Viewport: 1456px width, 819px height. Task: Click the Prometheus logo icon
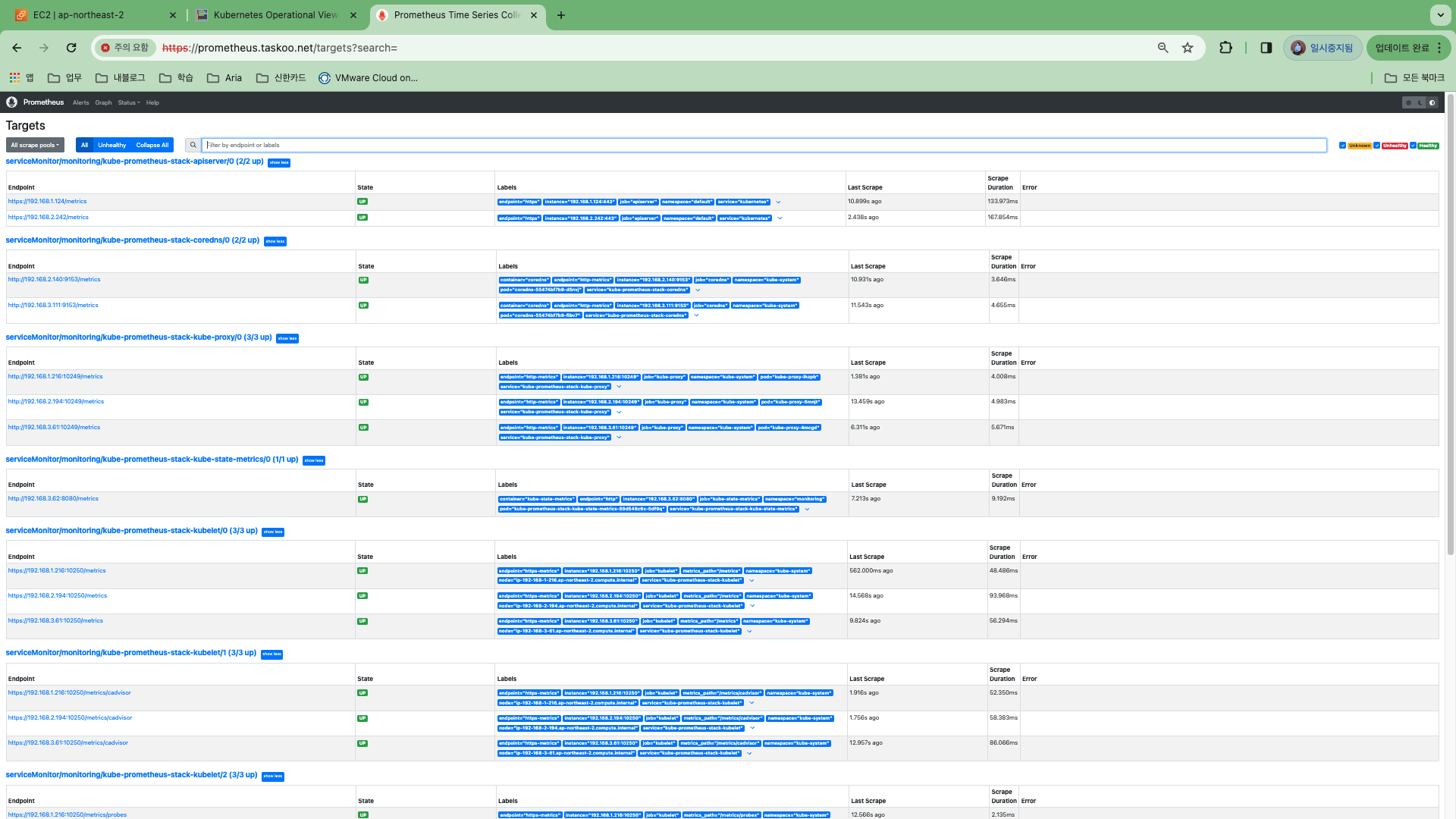click(11, 102)
